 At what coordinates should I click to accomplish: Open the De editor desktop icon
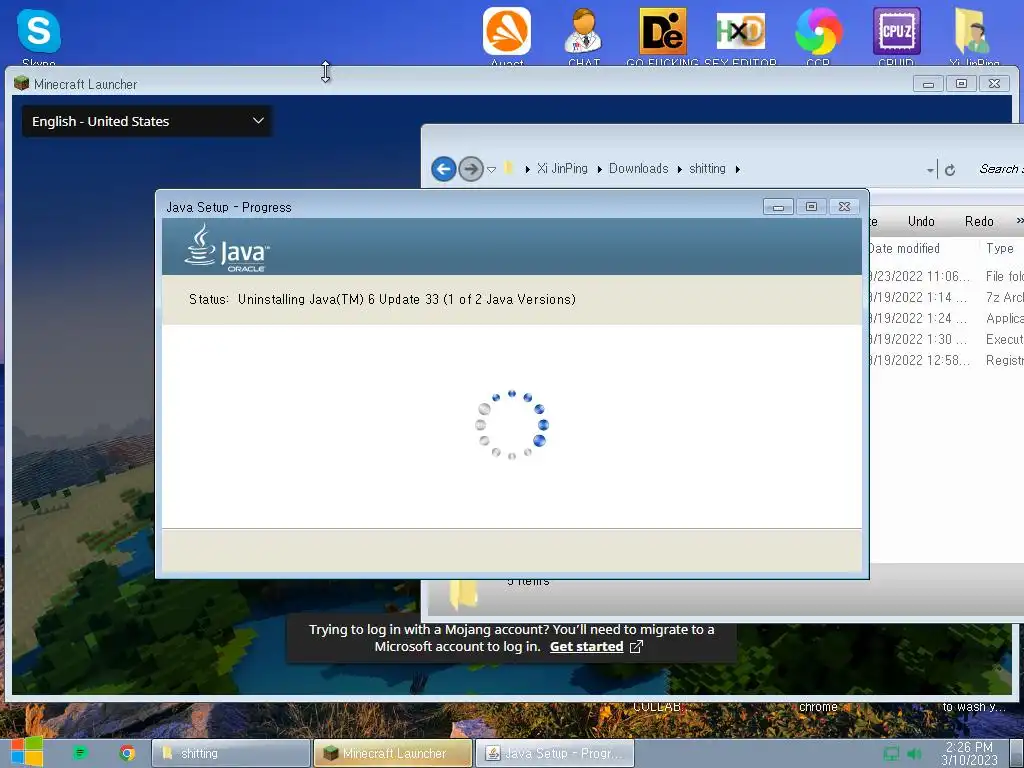pyautogui.click(x=662, y=31)
